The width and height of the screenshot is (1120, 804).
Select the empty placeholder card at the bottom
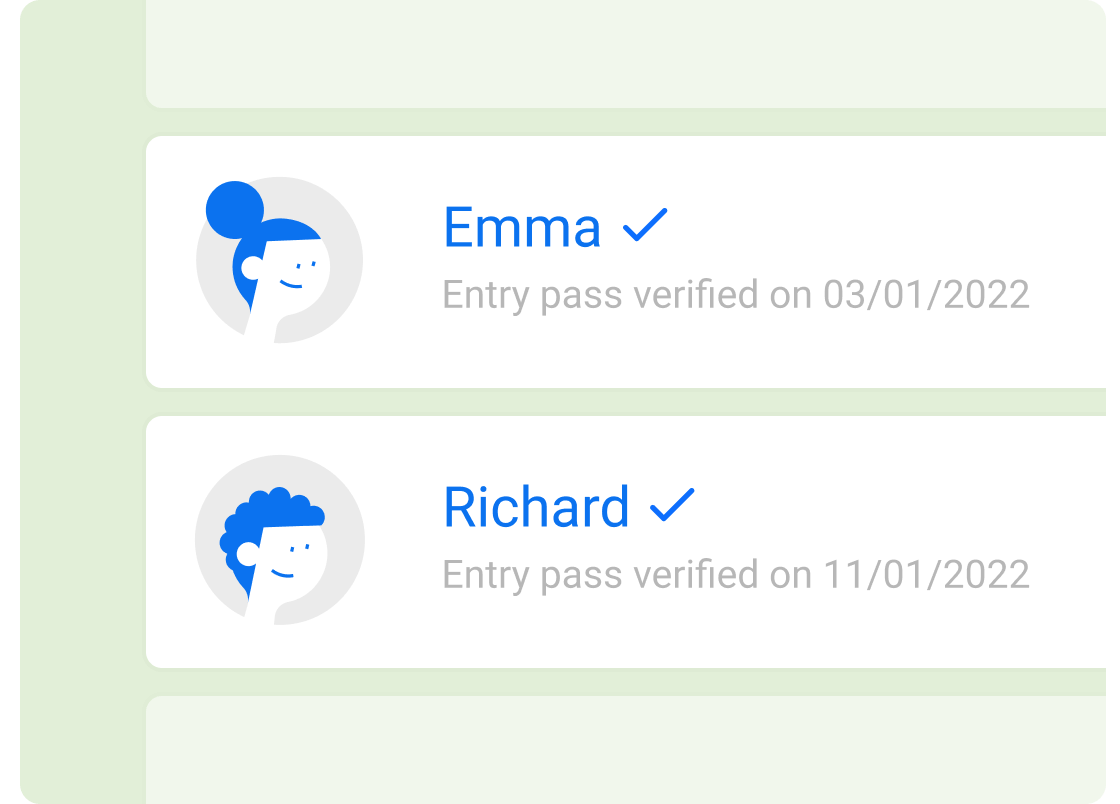(625, 750)
